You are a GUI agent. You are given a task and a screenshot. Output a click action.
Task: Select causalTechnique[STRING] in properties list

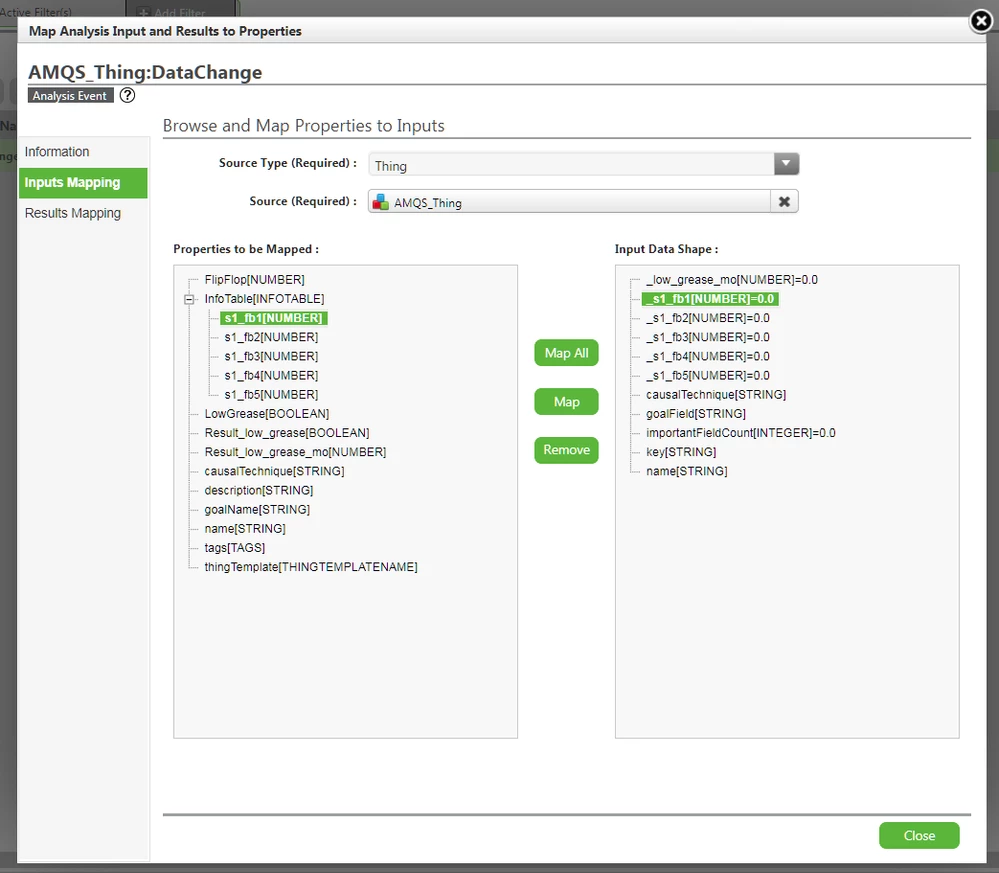coord(274,471)
